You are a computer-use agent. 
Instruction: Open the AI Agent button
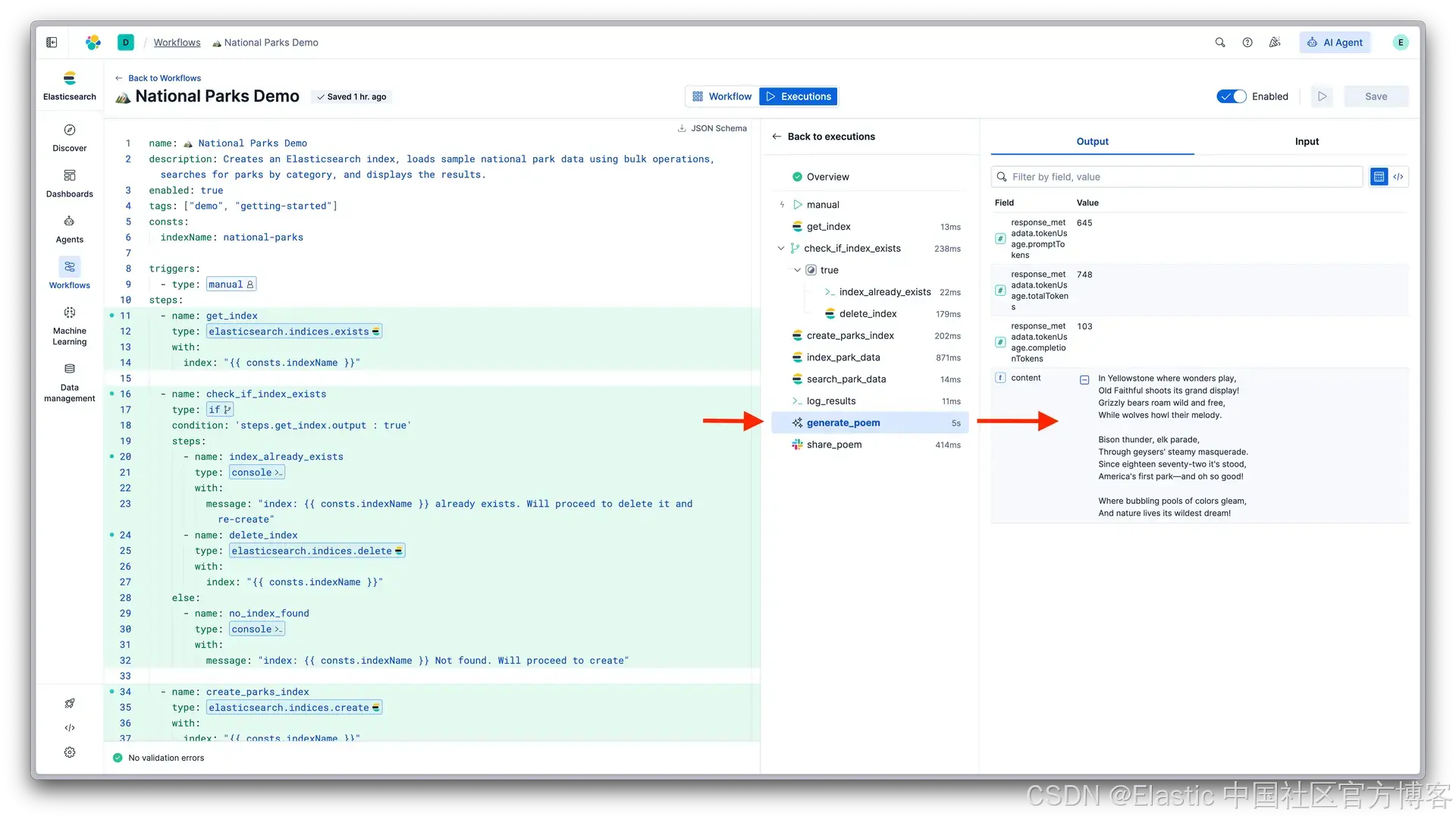(x=1335, y=42)
